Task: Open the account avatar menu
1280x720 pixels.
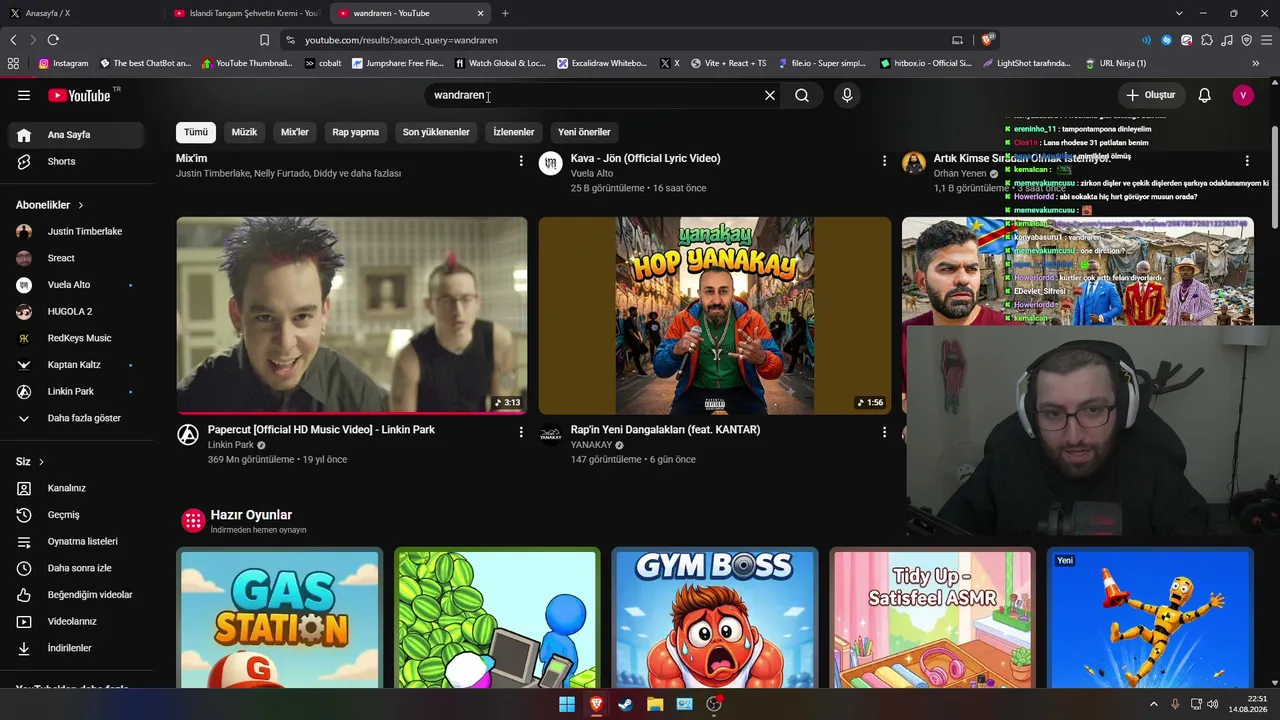Action: [x=1243, y=95]
